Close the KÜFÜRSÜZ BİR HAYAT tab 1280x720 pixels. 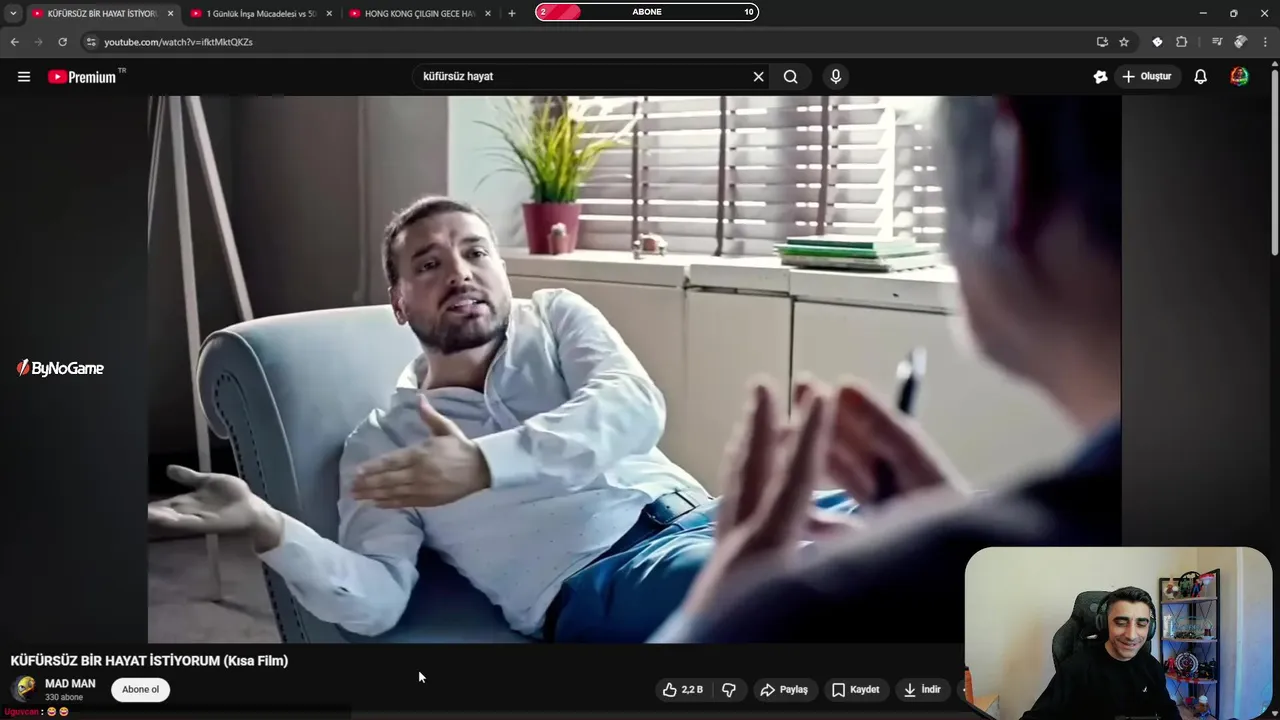[x=170, y=13]
